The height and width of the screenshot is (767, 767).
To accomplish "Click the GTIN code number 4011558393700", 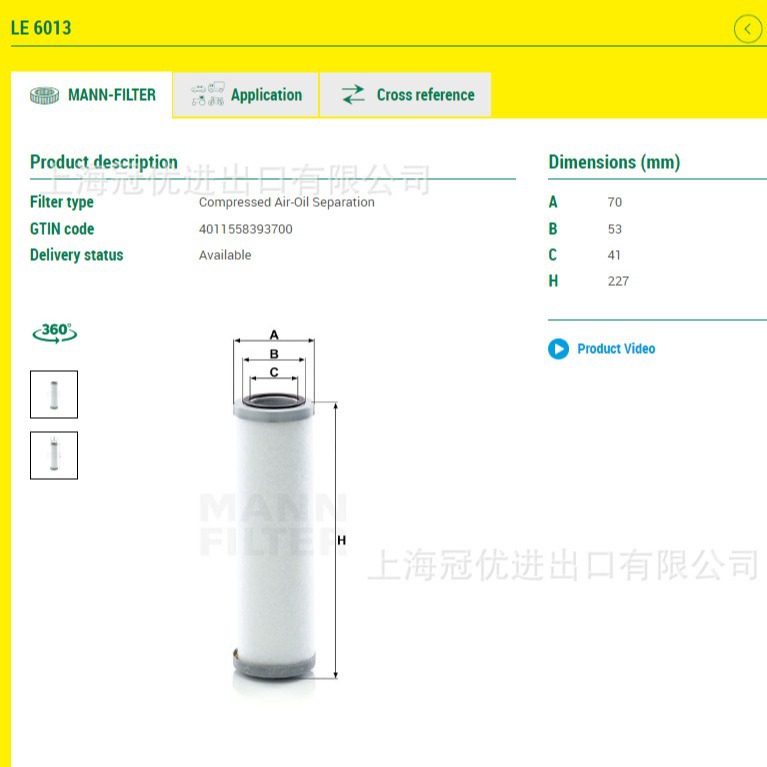I will [x=246, y=229].
